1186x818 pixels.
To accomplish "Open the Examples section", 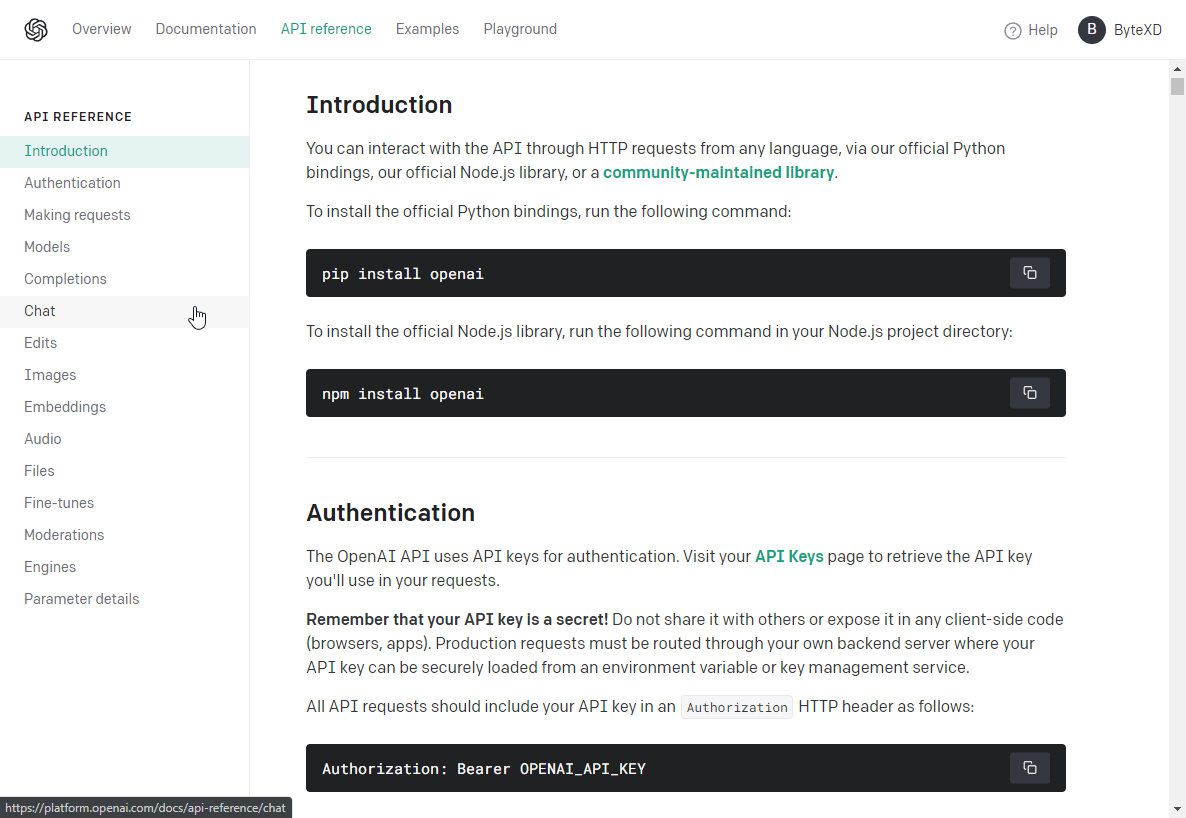I will [x=427, y=29].
